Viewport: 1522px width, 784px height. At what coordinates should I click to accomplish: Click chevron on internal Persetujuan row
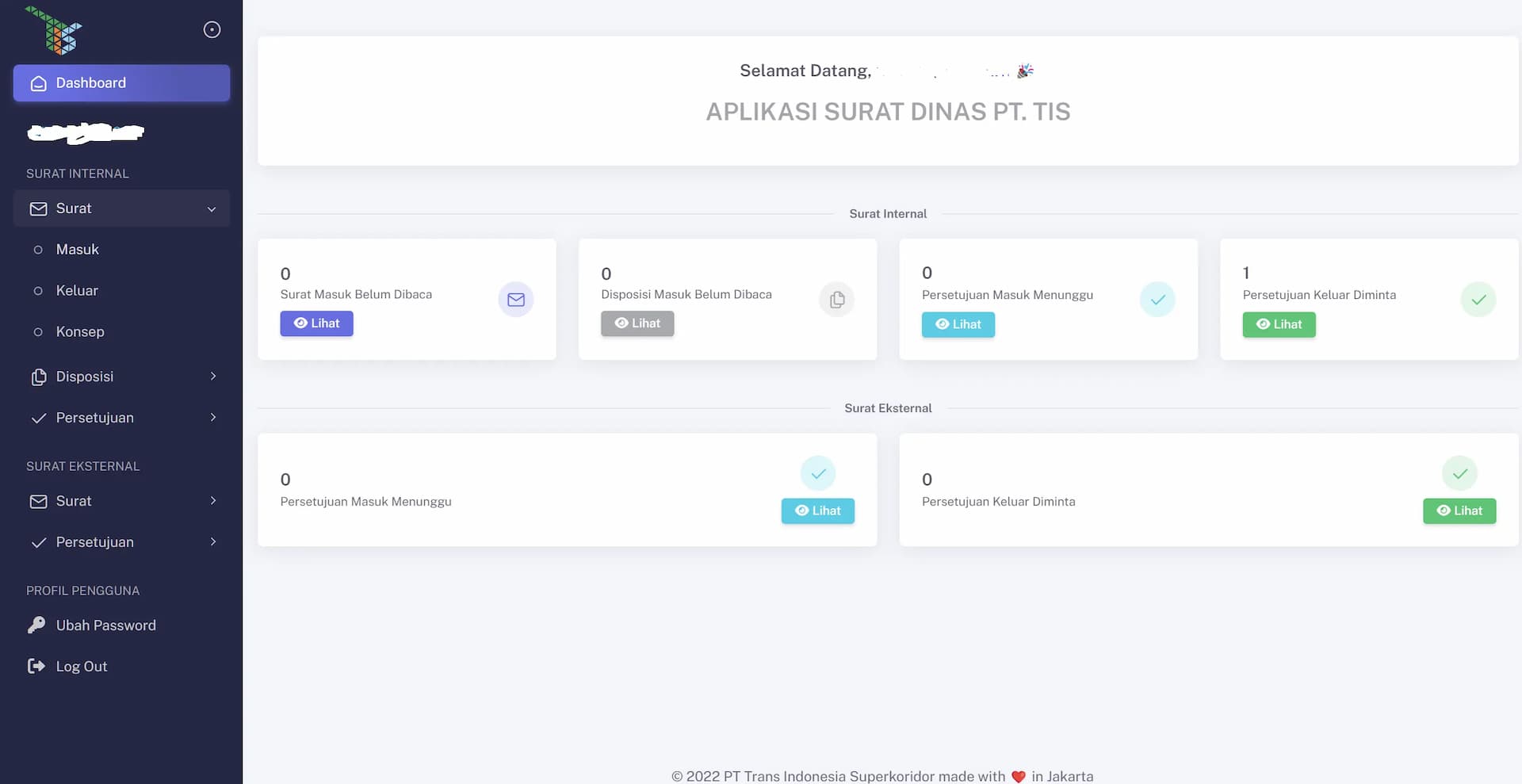[212, 418]
